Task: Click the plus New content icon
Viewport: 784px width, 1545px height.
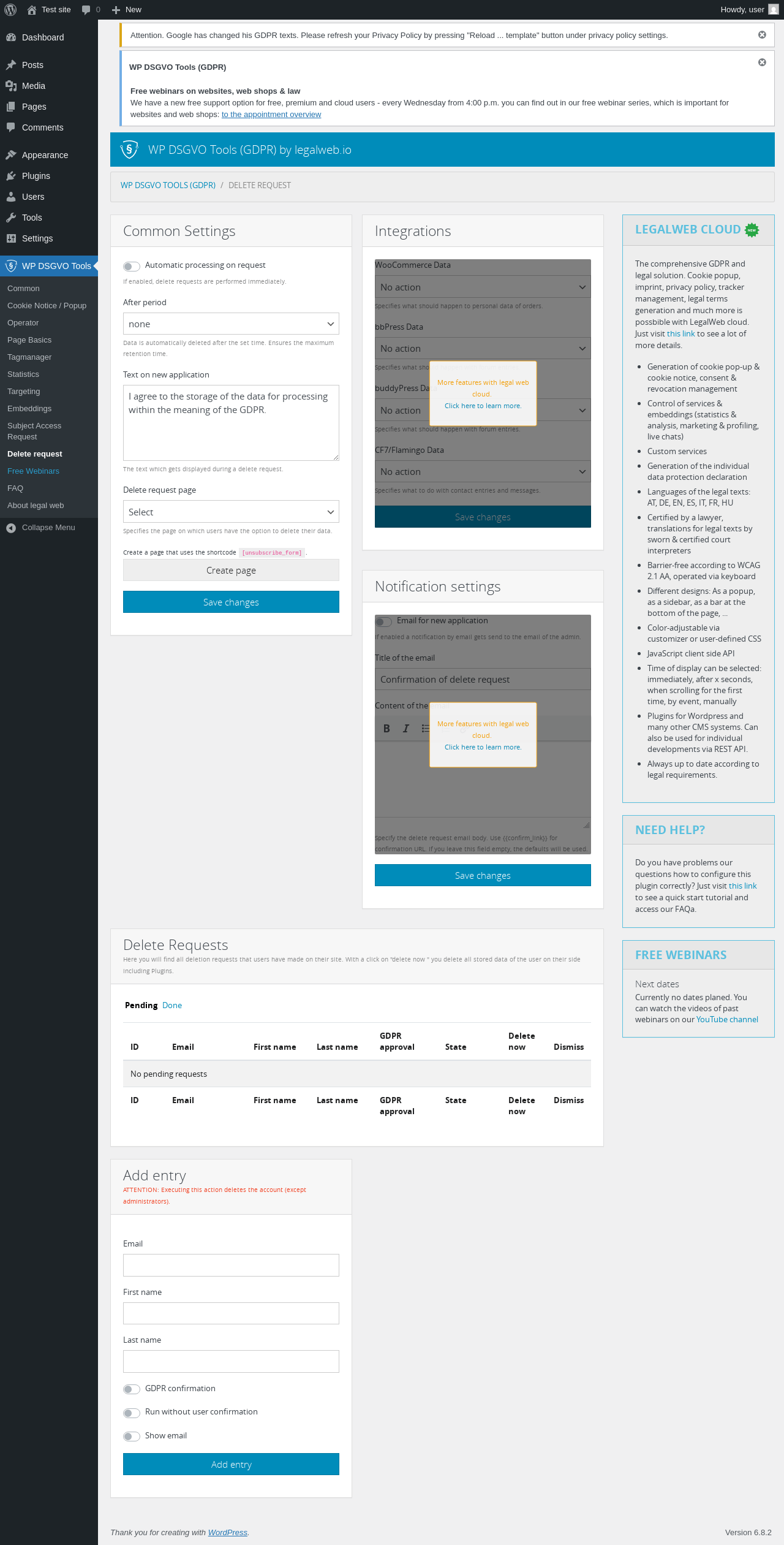Action: 116,10
